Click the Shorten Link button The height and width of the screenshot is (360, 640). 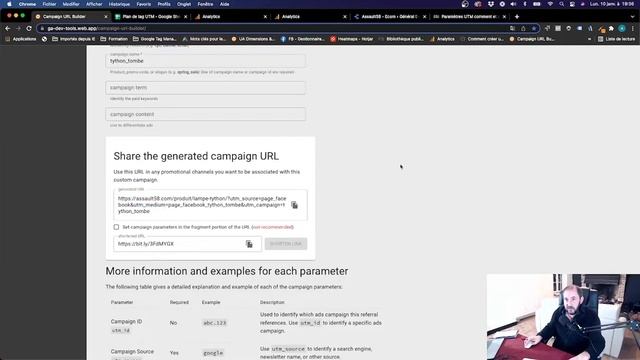[286, 244]
